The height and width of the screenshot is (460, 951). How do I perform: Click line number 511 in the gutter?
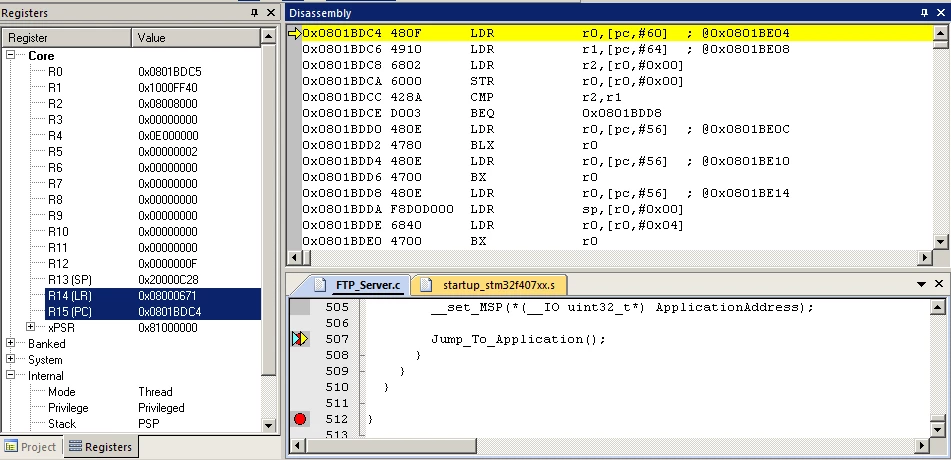point(337,403)
